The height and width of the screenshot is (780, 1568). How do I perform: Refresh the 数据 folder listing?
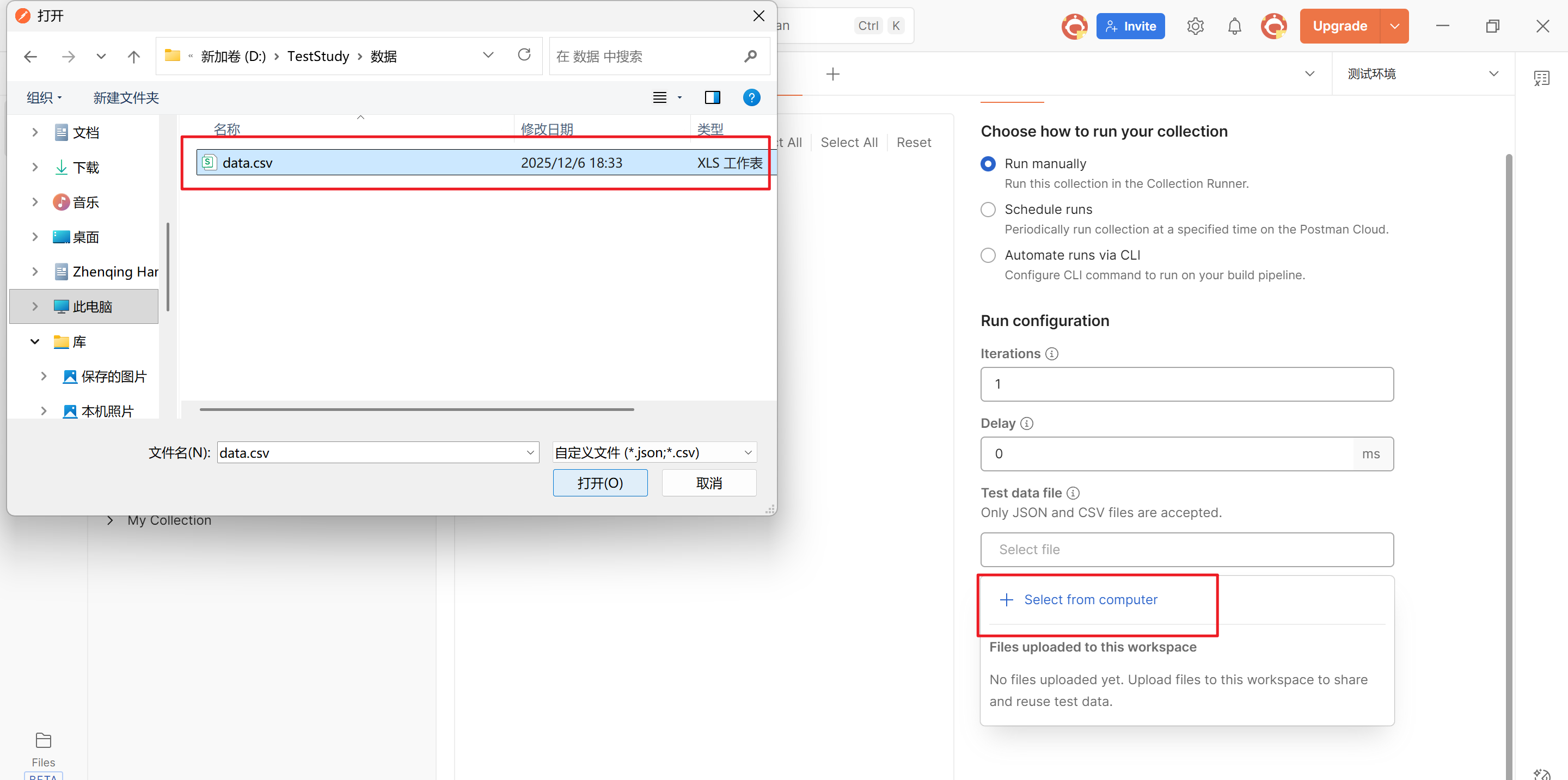pyautogui.click(x=524, y=56)
